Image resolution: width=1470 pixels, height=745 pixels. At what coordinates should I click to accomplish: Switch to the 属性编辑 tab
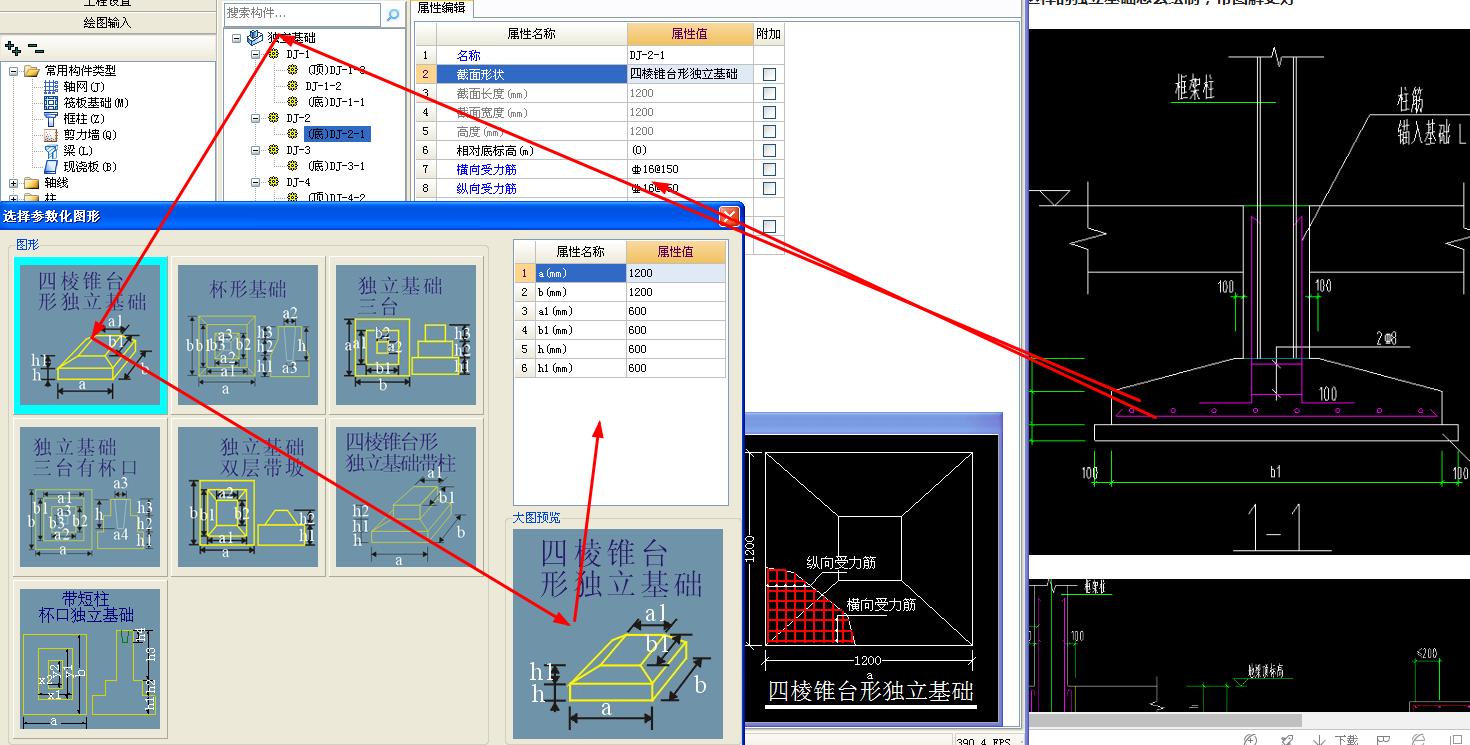pyautogui.click(x=440, y=8)
